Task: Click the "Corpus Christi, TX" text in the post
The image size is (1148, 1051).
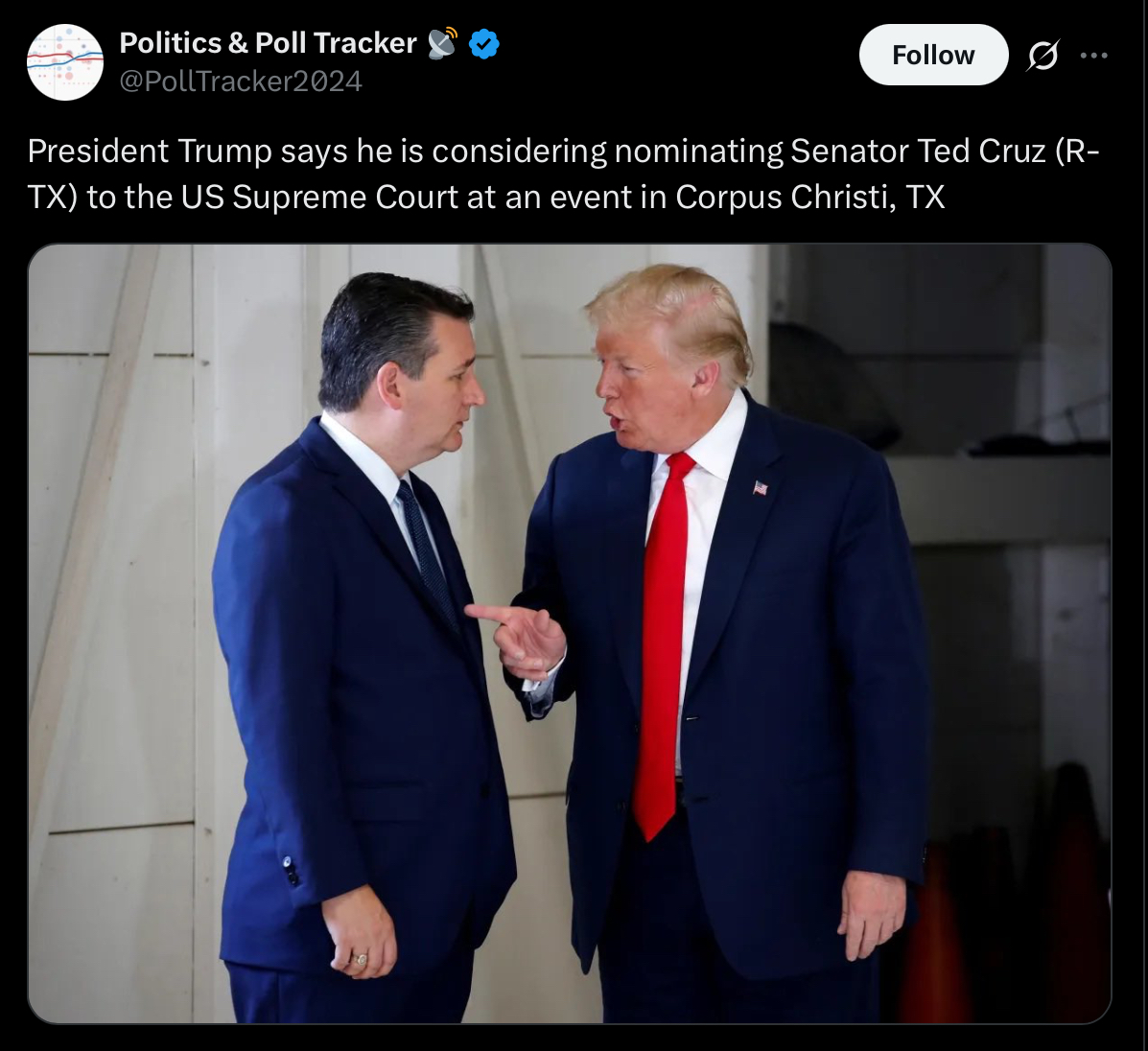Action: click(809, 197)
